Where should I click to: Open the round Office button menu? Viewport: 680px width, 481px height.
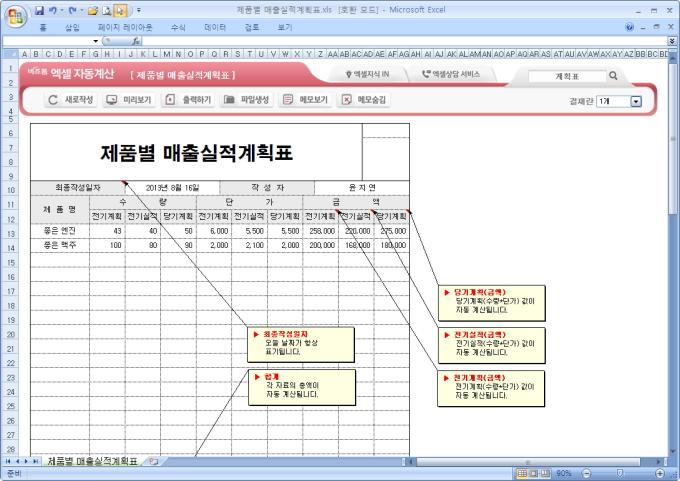click(x=16, y=16)
